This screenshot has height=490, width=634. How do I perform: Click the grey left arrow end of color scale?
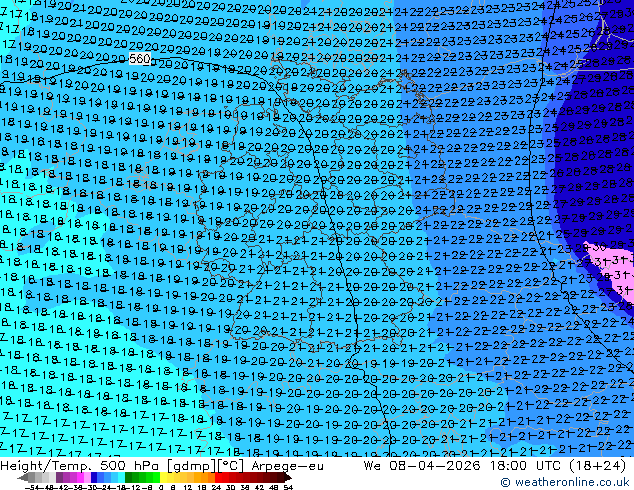pos(23,478)
